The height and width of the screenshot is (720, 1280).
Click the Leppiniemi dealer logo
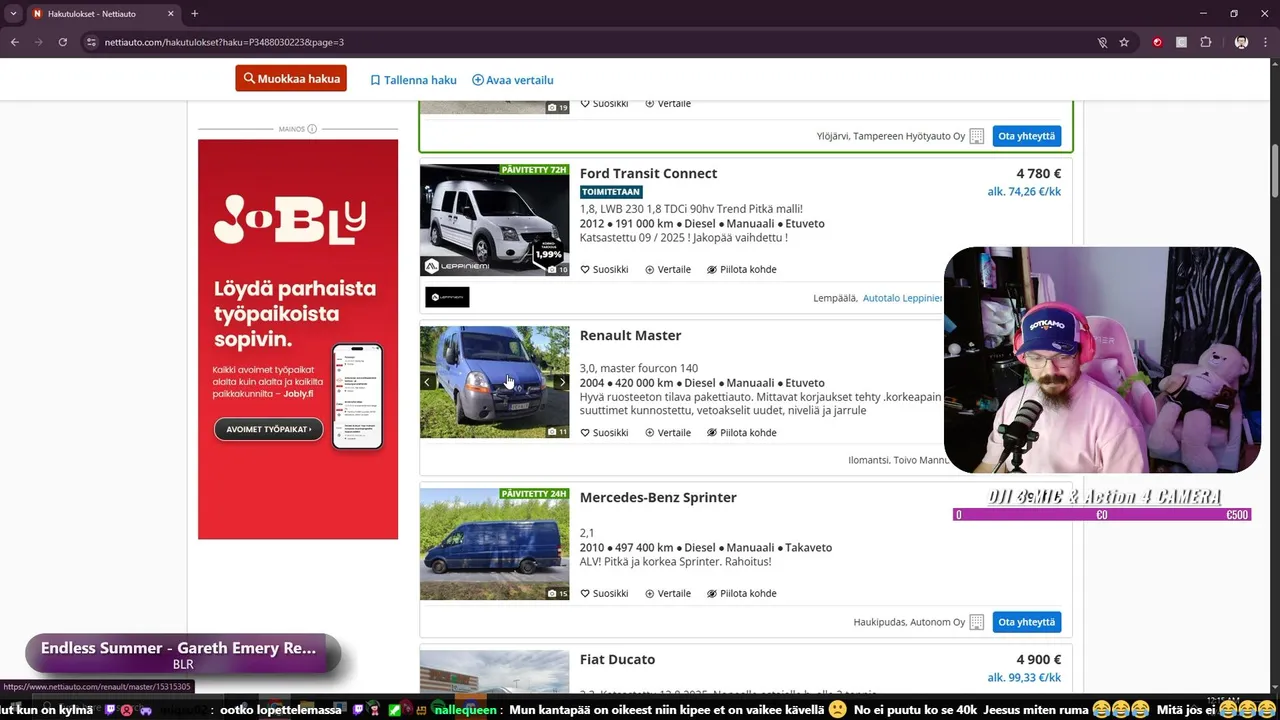[x=447, y=297]
